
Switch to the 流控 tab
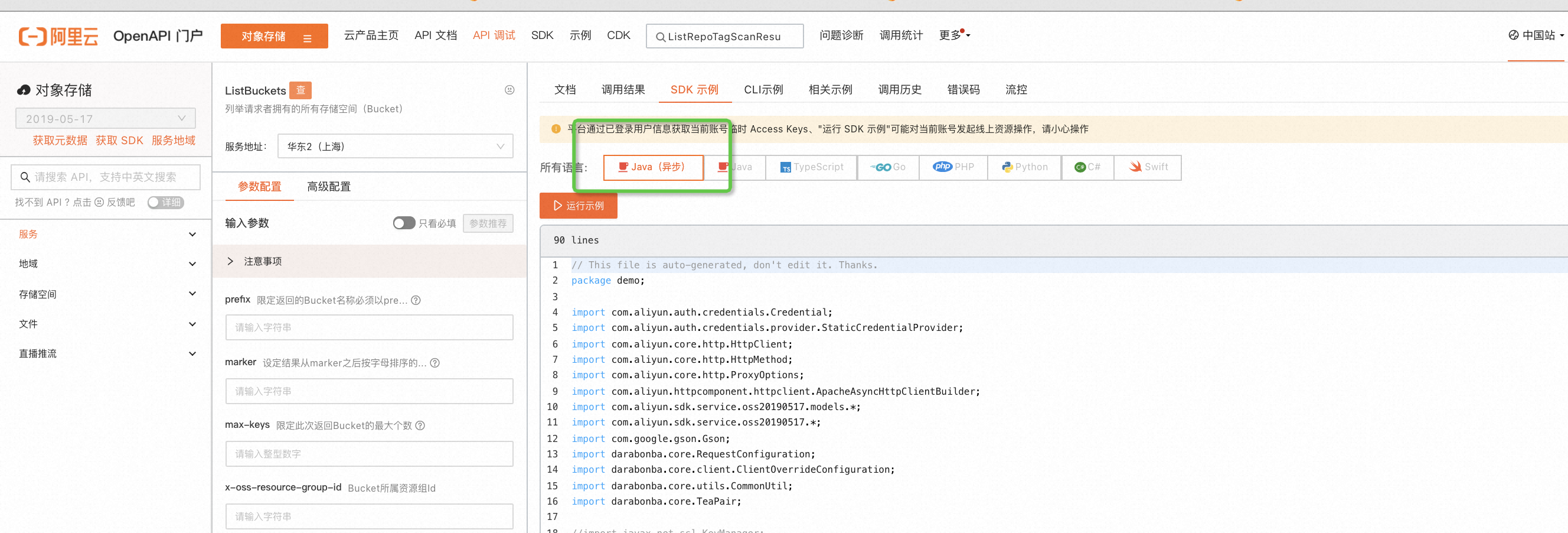point(1016,90)
